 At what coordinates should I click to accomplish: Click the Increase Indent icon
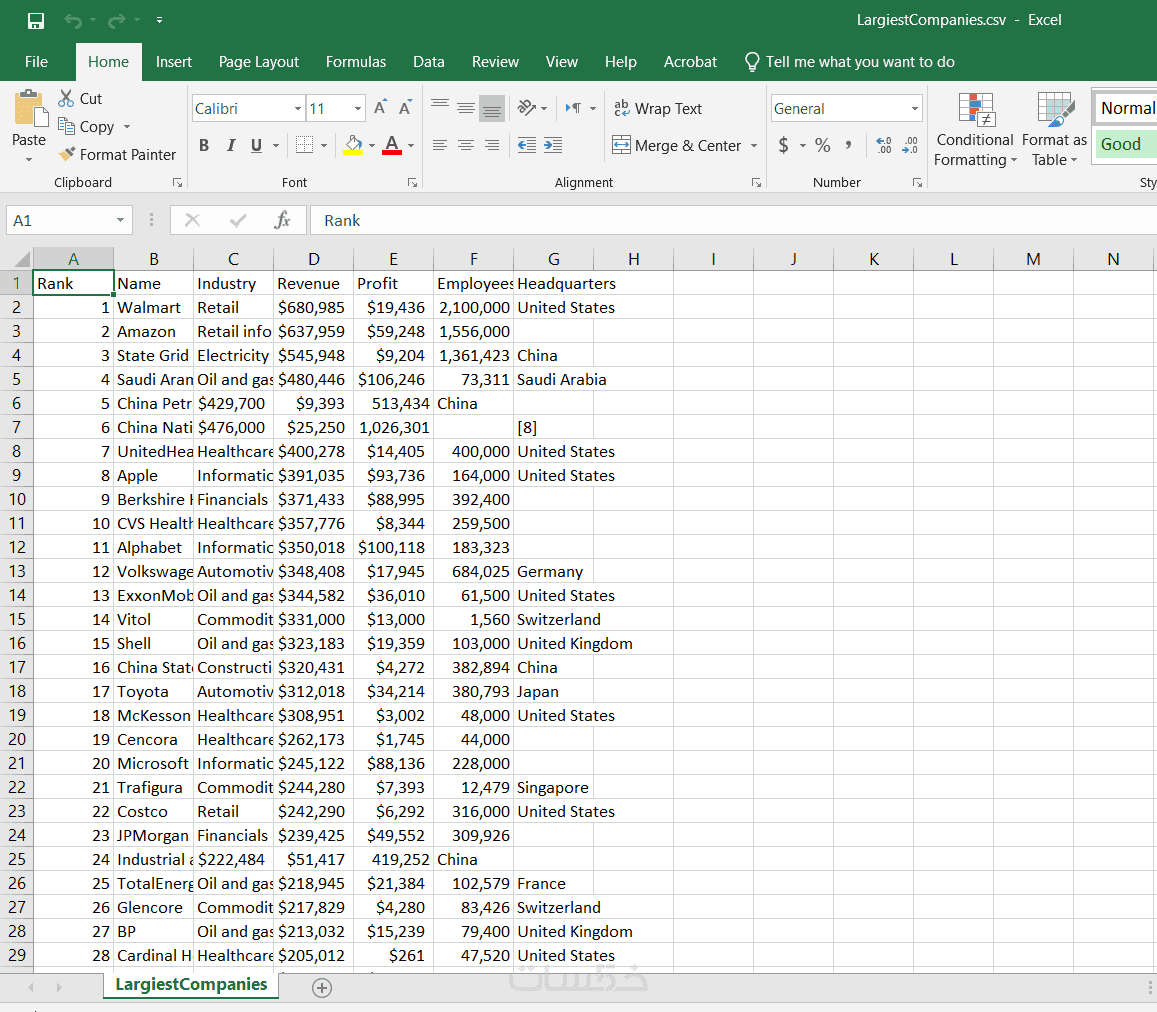[x=553, y=145]
